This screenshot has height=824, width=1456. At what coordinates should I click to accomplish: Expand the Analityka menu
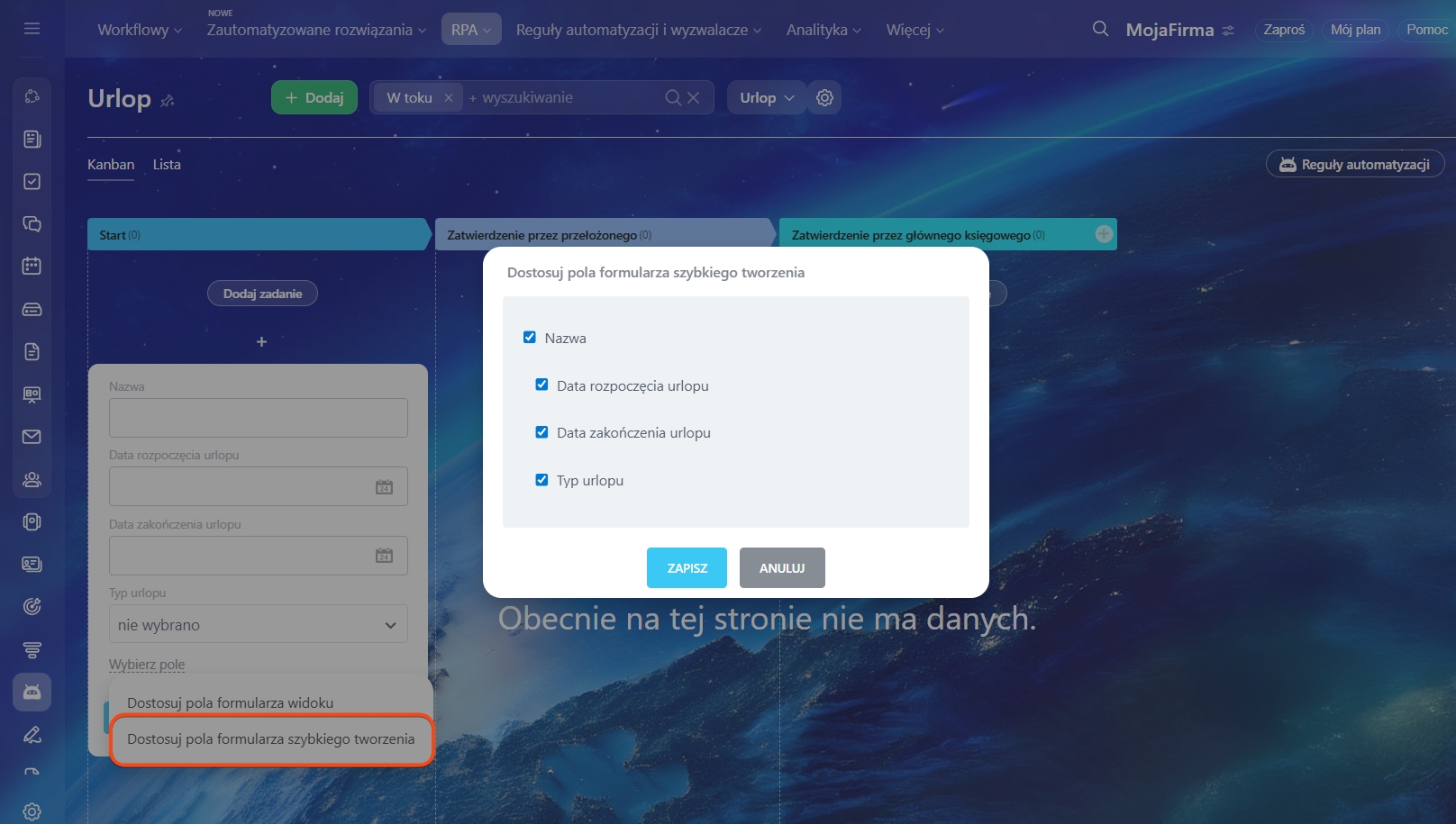click(x=824, y=30)
